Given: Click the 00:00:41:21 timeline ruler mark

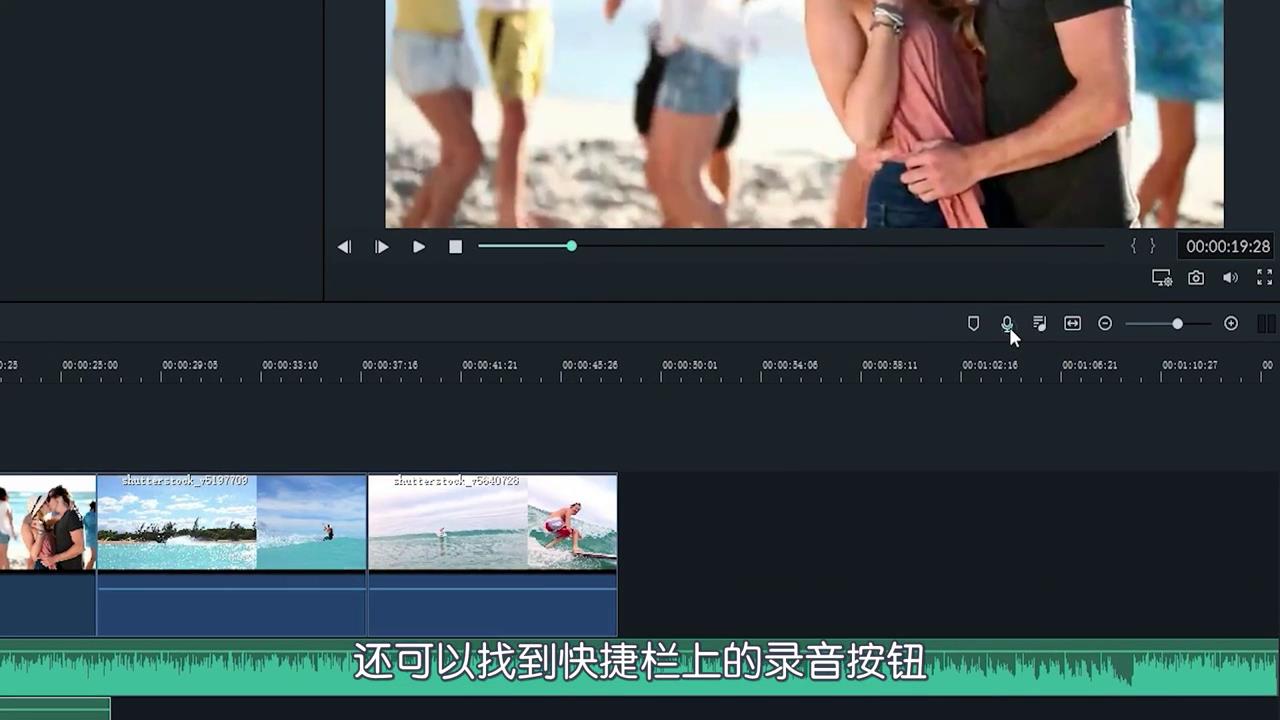Looking at the screenshot, I should 490,365.
